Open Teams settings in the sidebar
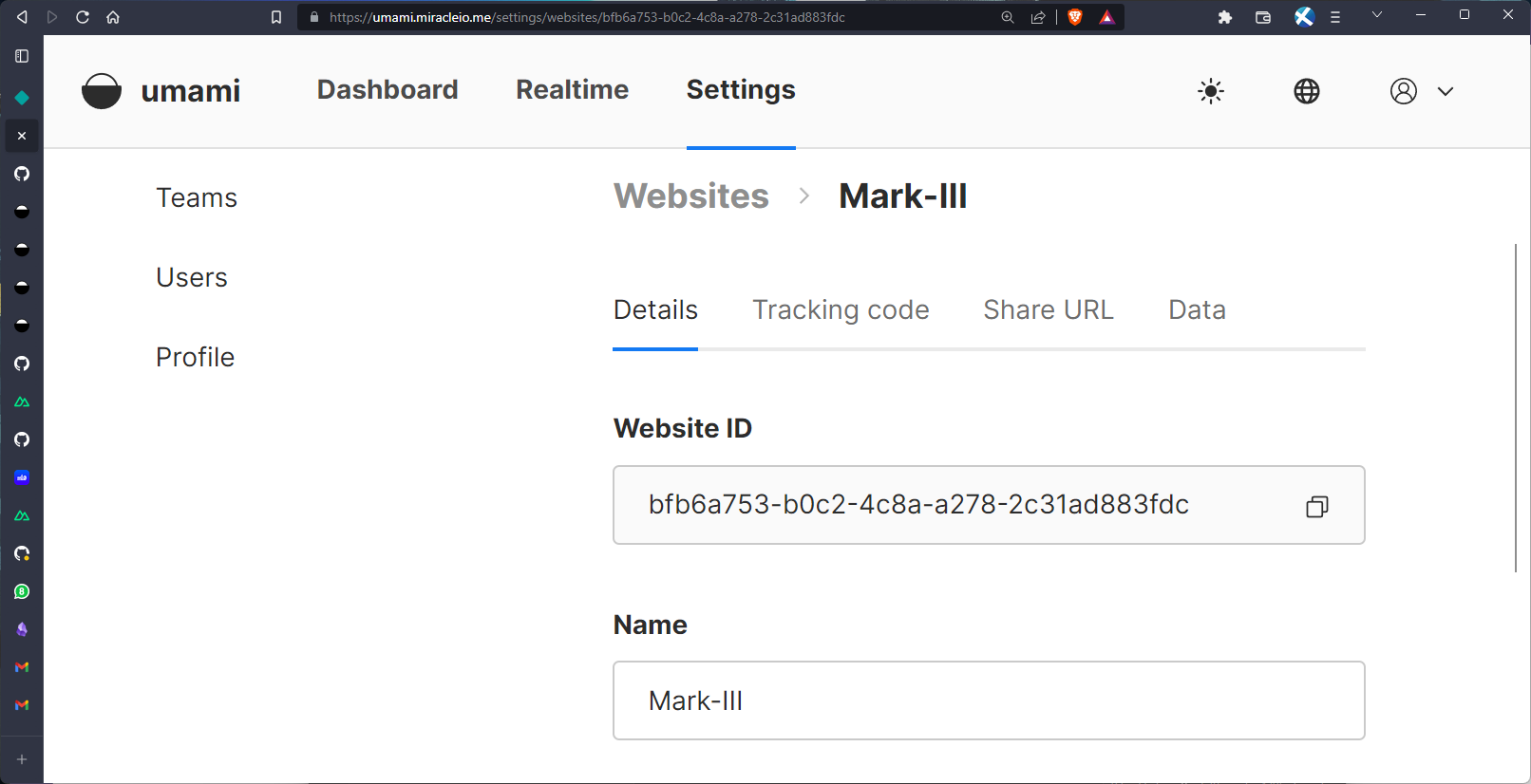This screenshot has width=1531, height=784. 197,197
